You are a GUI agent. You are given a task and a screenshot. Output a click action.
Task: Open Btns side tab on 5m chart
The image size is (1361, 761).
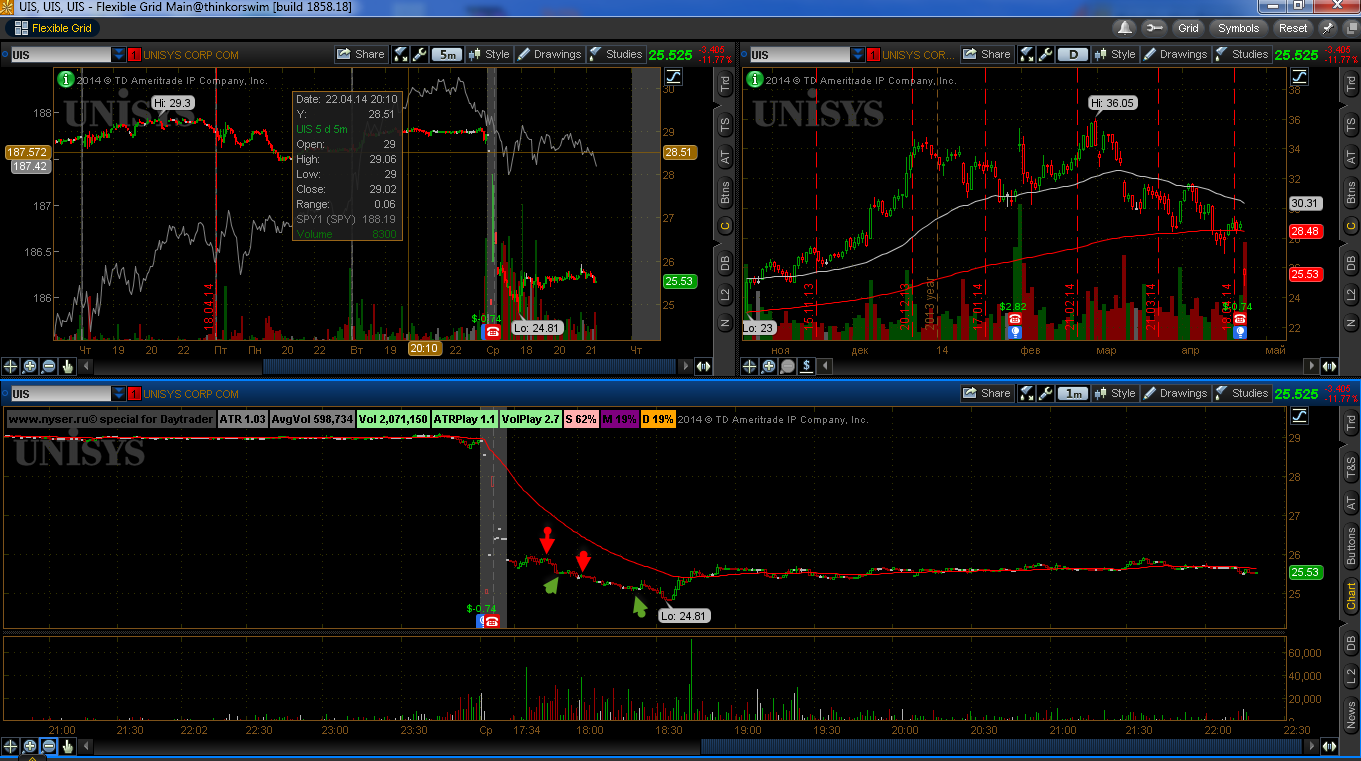[725, 192]
